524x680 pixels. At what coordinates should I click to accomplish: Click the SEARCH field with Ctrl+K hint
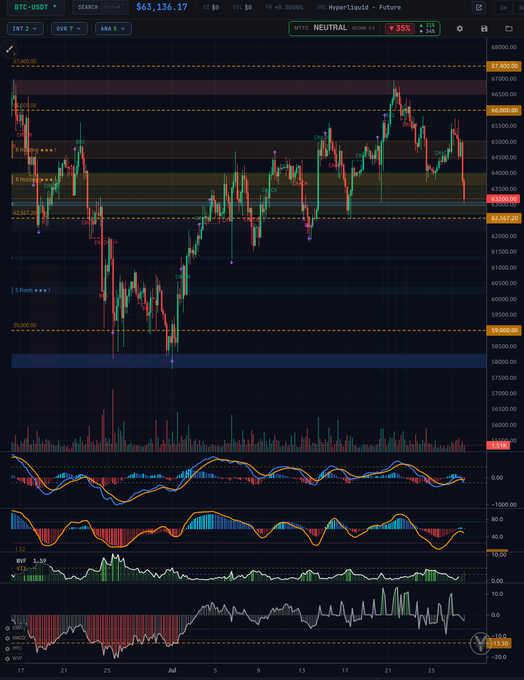coord(100,7)
